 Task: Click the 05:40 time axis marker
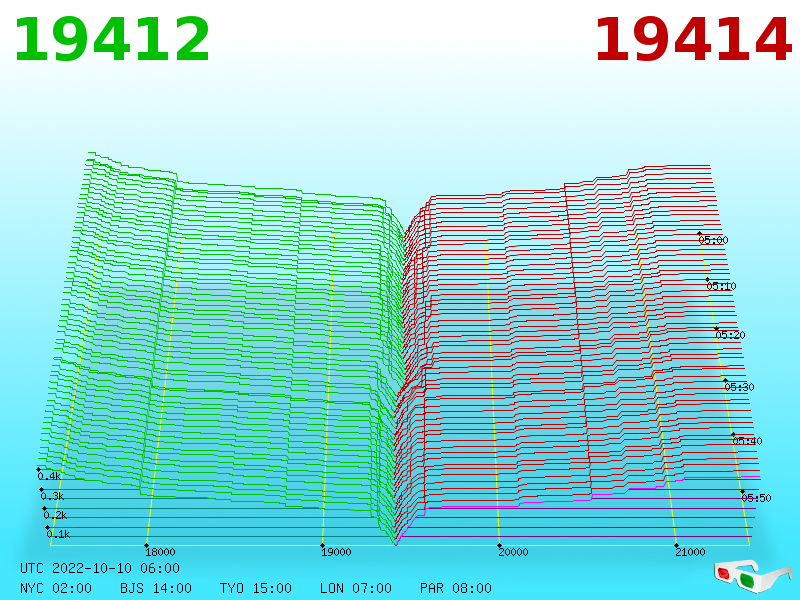point(747,441)
